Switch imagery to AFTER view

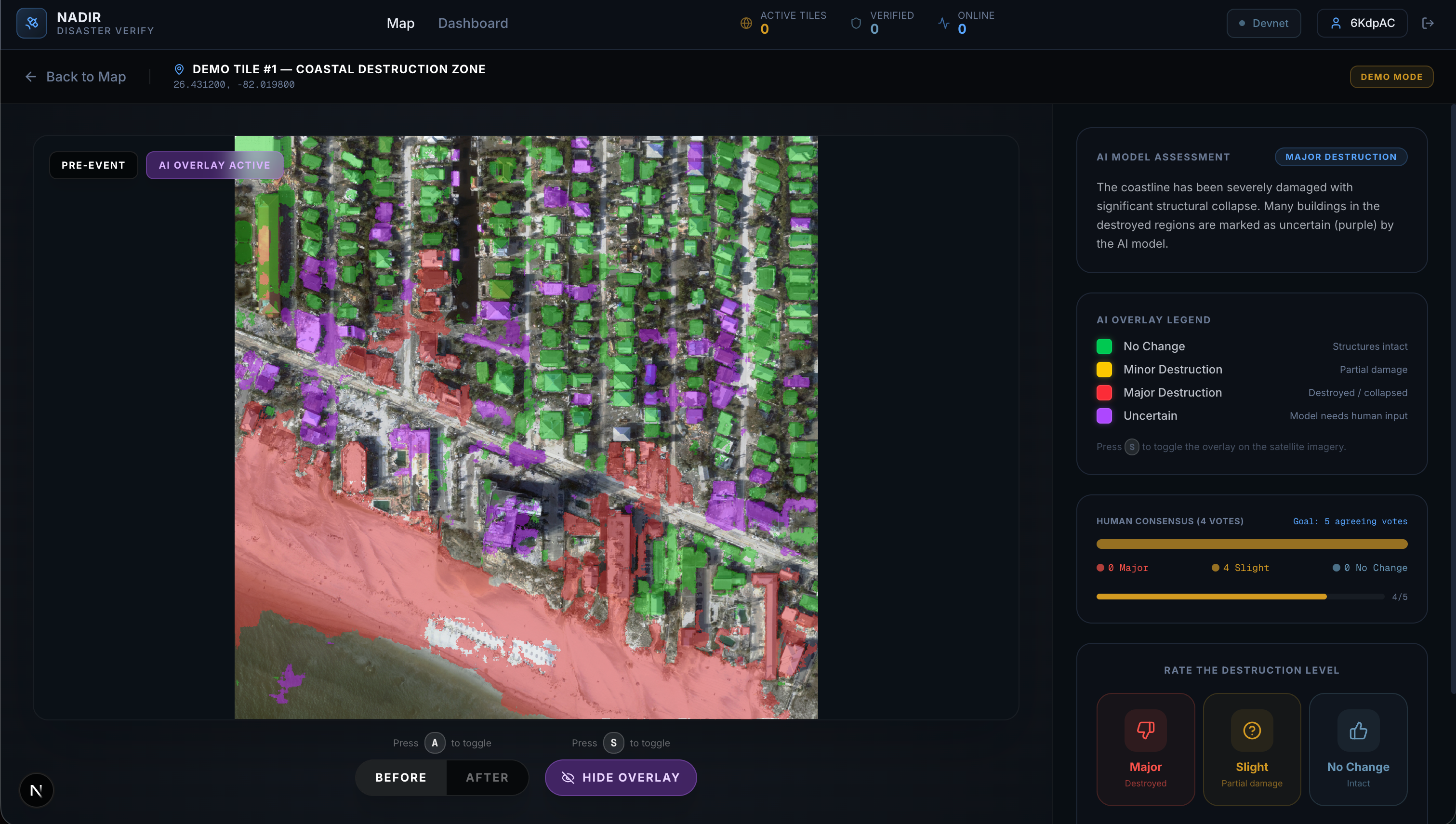click(487, 778)
